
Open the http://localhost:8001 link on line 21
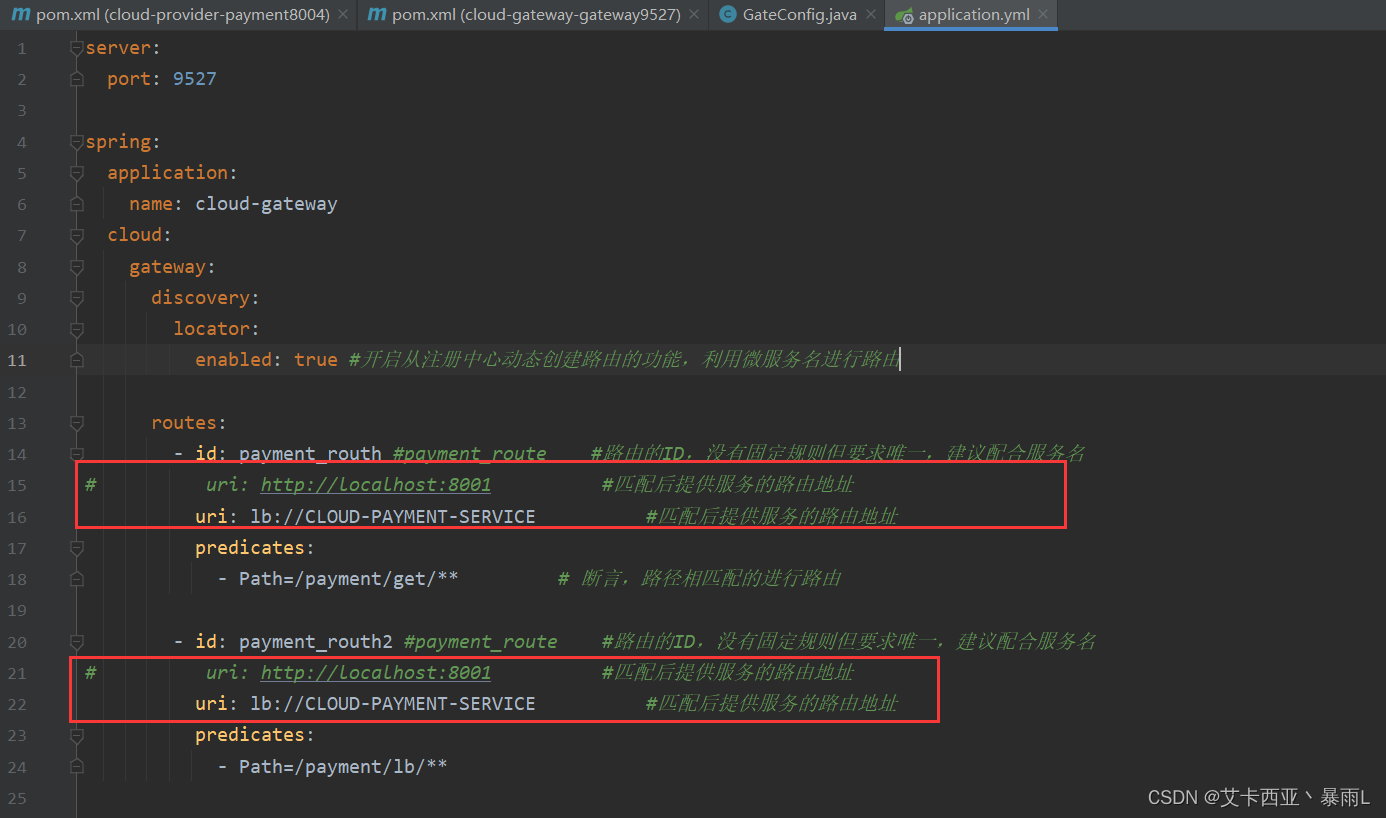click(376, 673)
